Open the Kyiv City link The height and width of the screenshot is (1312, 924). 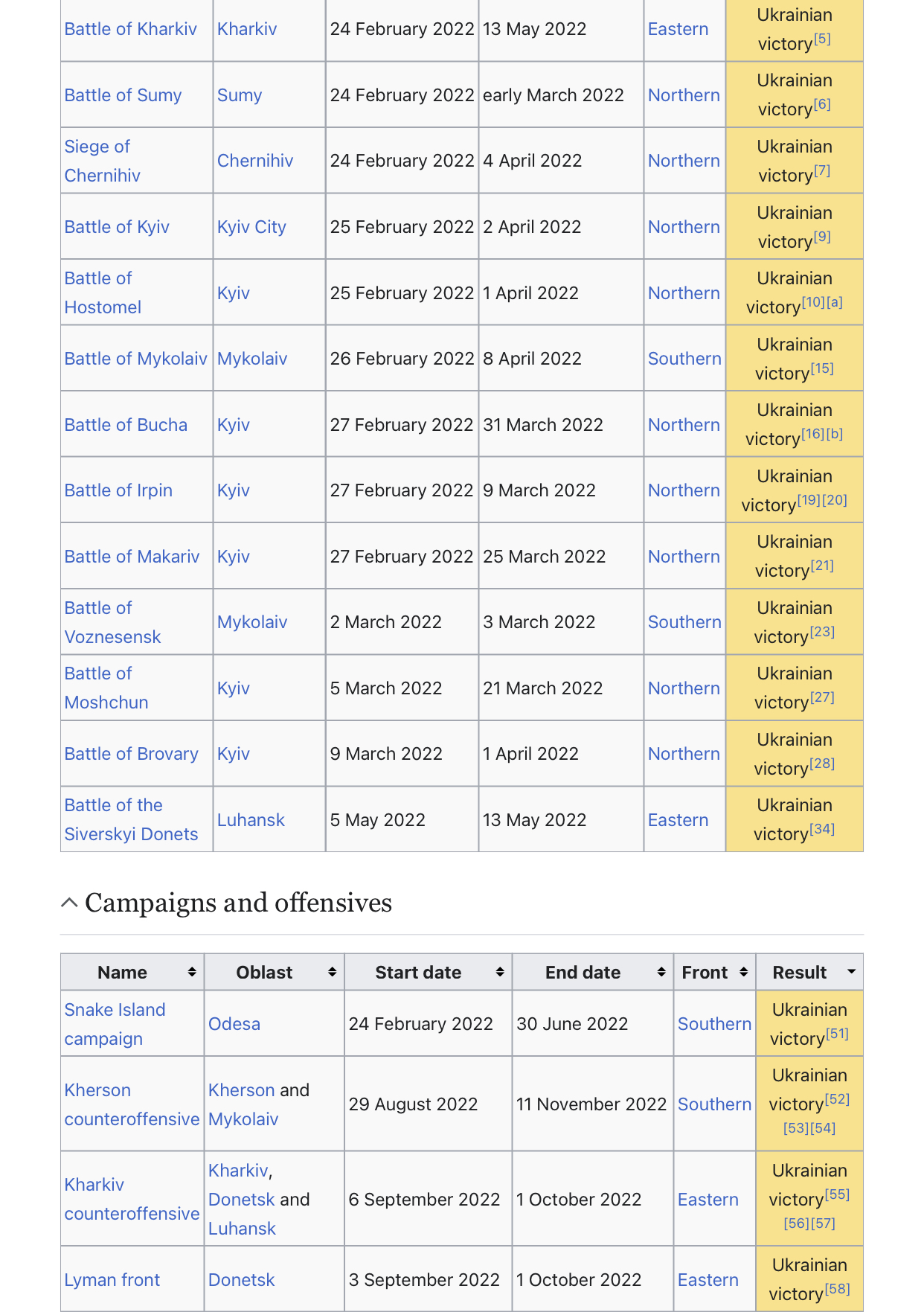point(251,227)
